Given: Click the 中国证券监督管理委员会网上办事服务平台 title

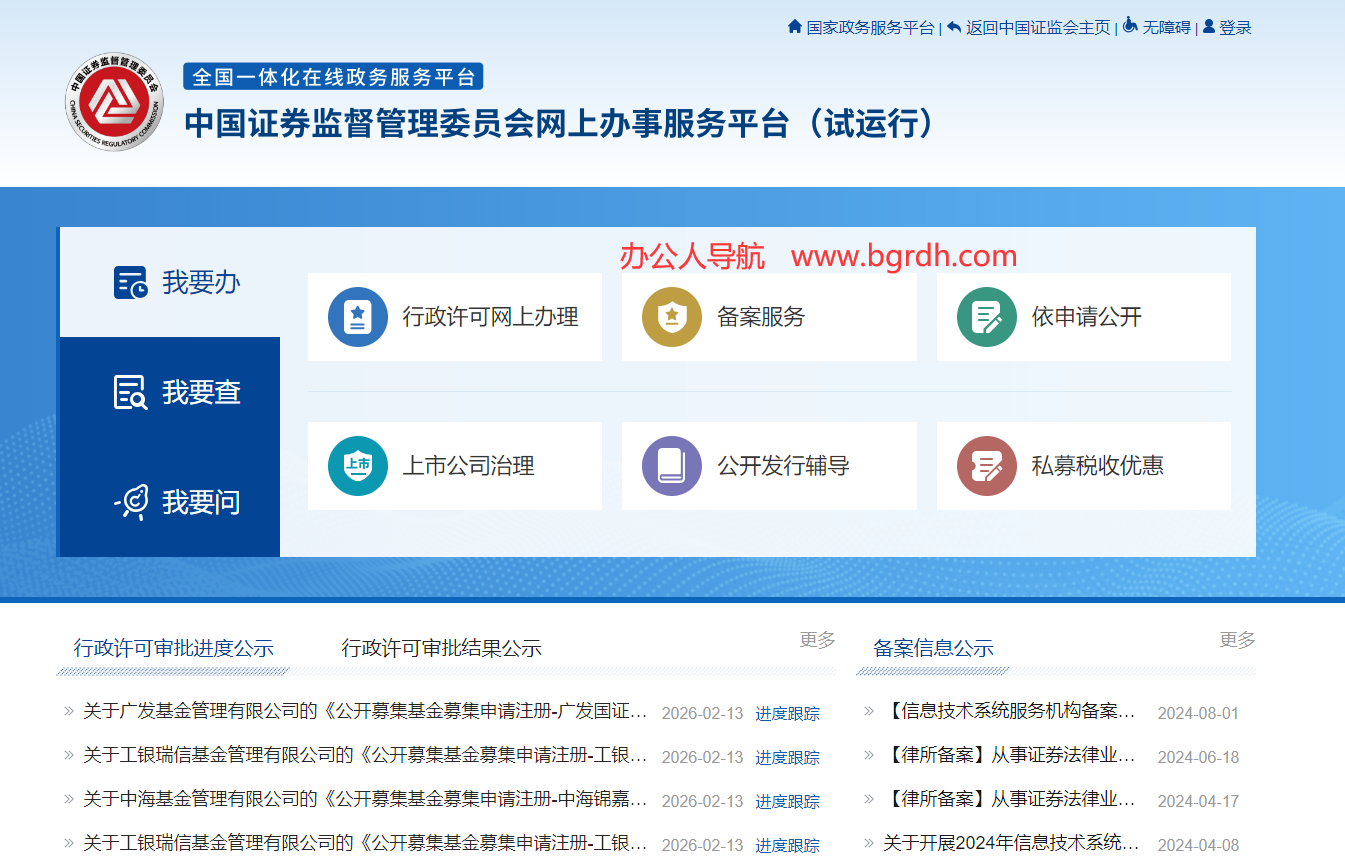Looking at the screenshot, I should click(x=561, y=124).
